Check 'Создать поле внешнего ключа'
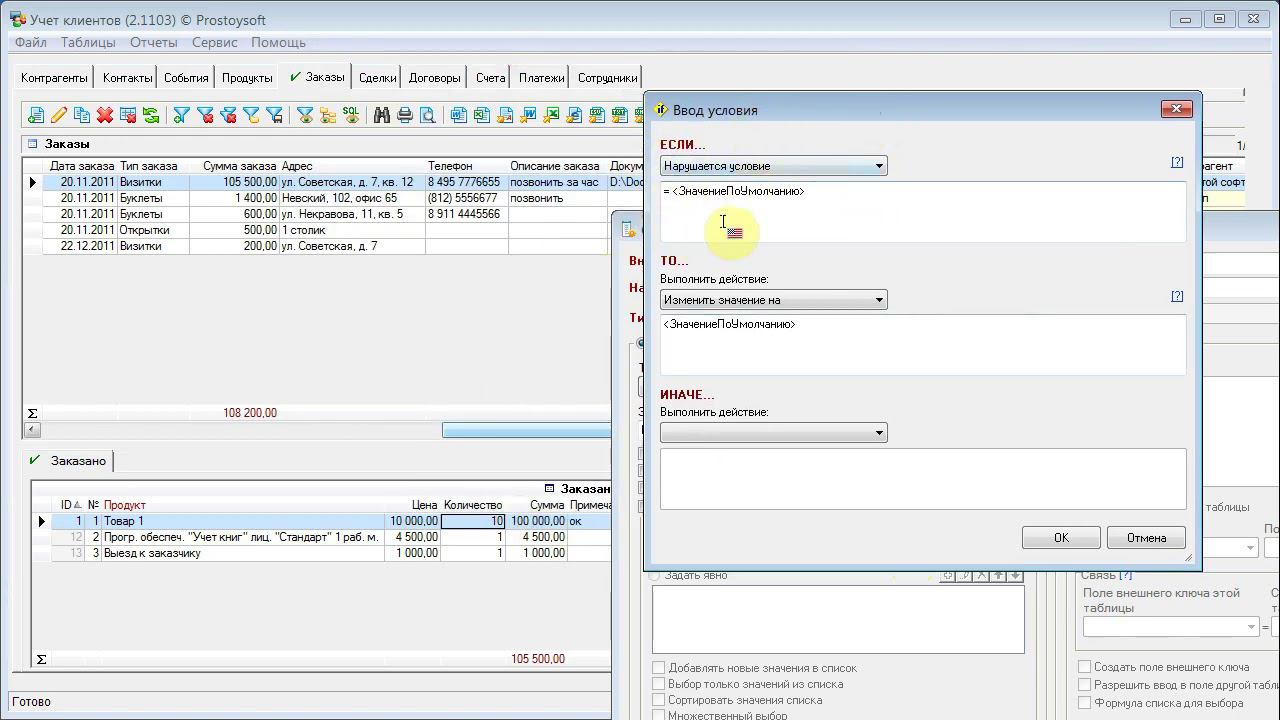The height and width of the screenshot is (720, 1280). coord(1084,667)
